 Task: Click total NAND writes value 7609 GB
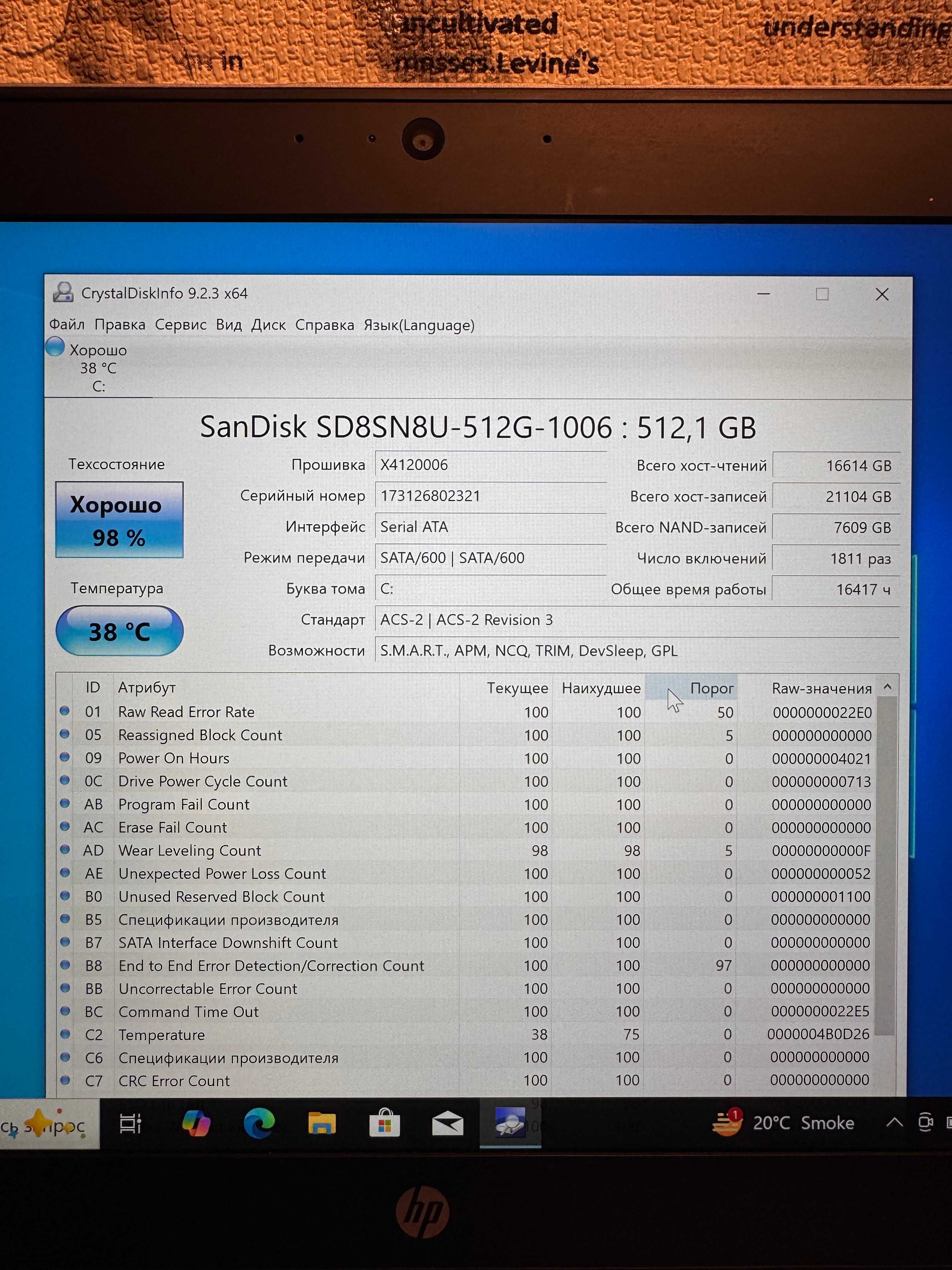(836, 528)
